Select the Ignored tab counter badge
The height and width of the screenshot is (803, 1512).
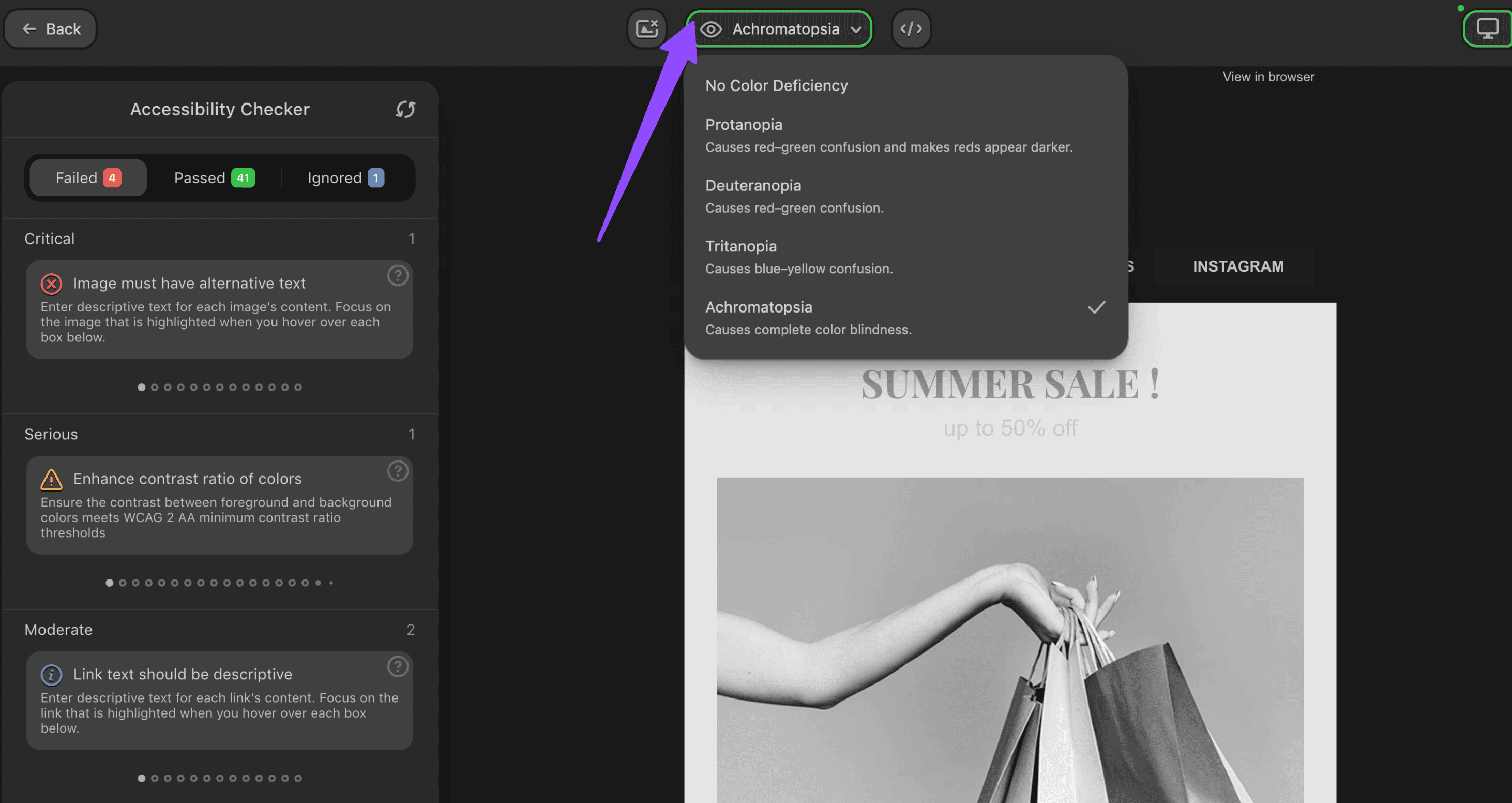coord(375,177)
